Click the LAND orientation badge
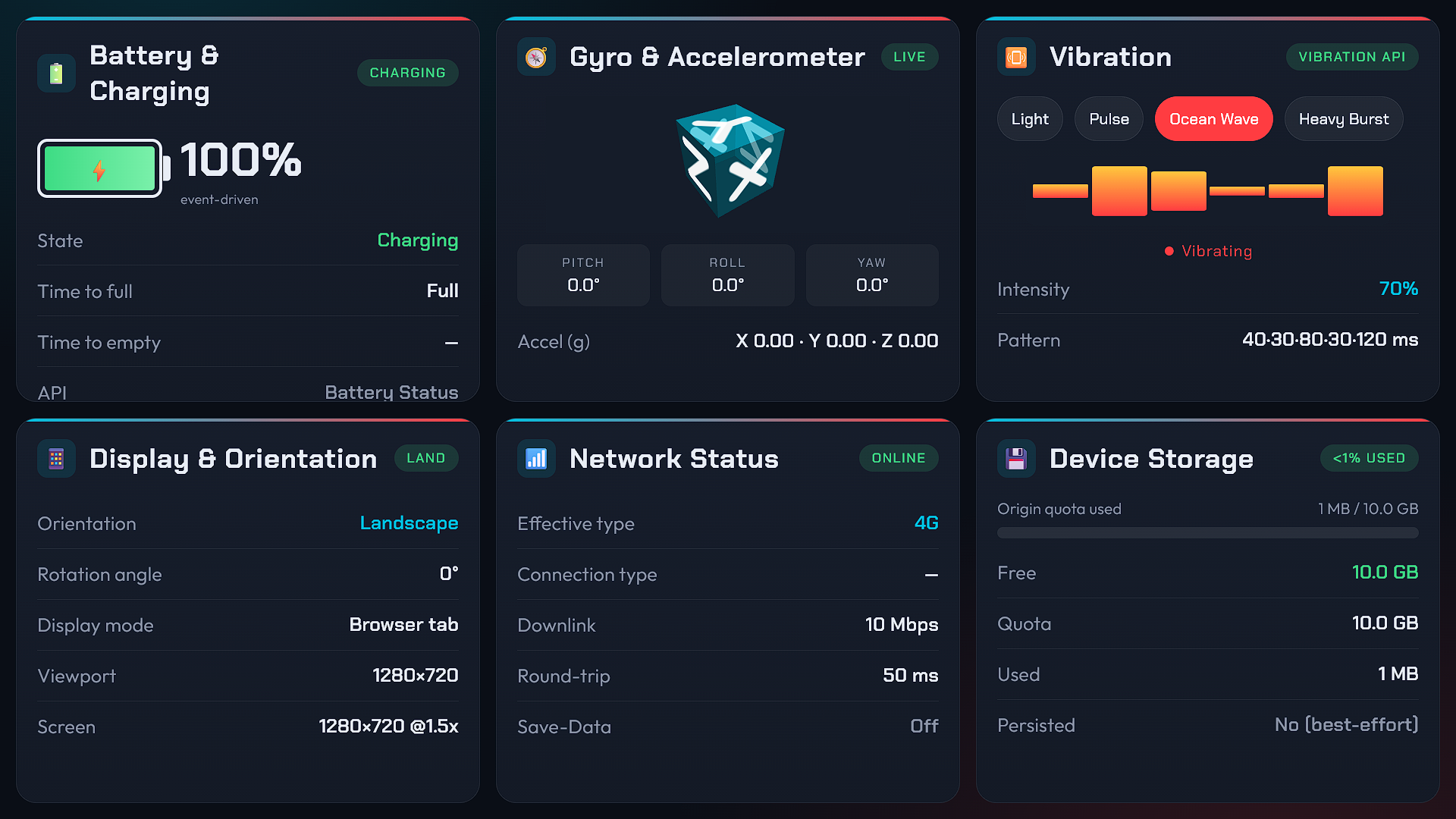1456x819 pixels. click(x=426, y=458)
